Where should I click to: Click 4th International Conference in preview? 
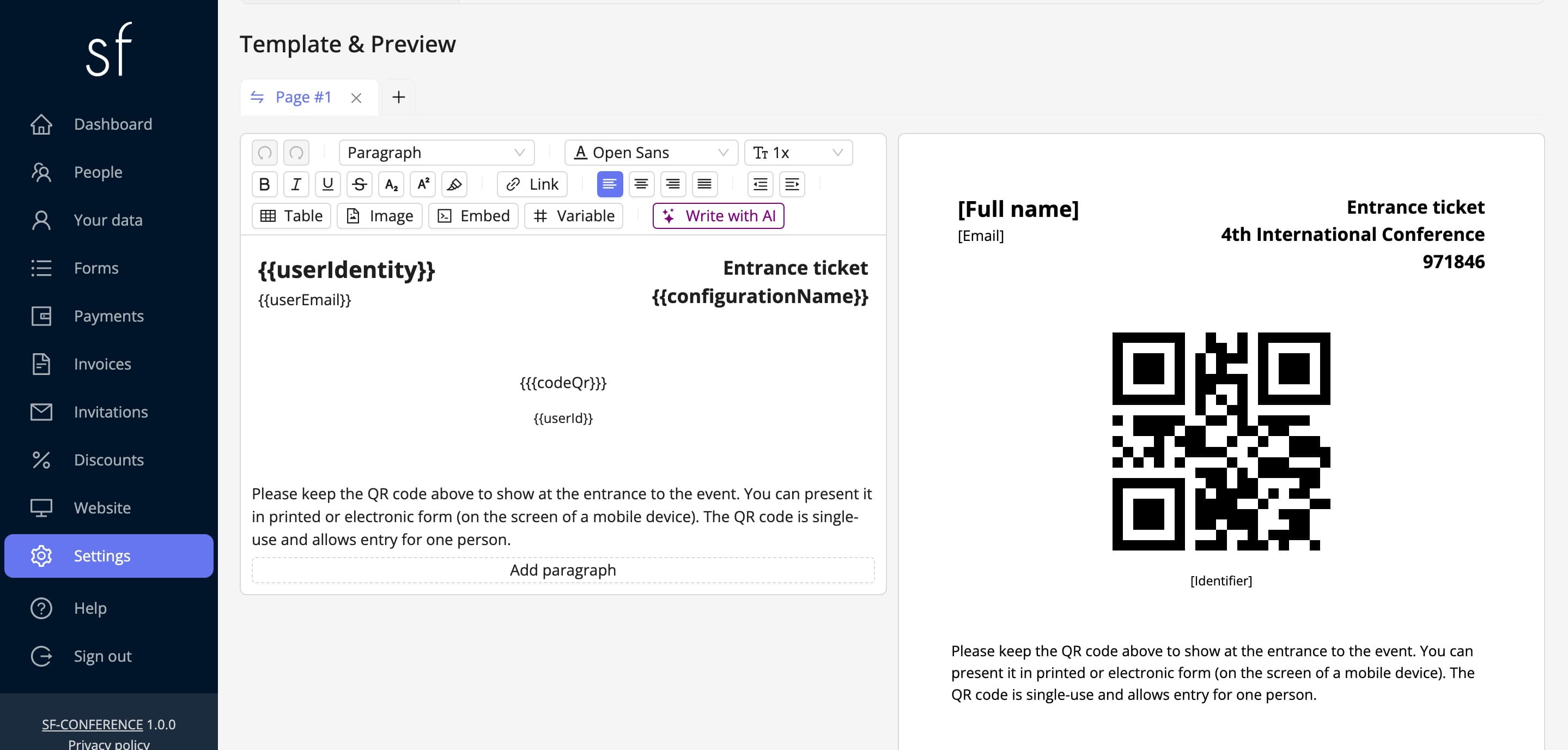1352,234
